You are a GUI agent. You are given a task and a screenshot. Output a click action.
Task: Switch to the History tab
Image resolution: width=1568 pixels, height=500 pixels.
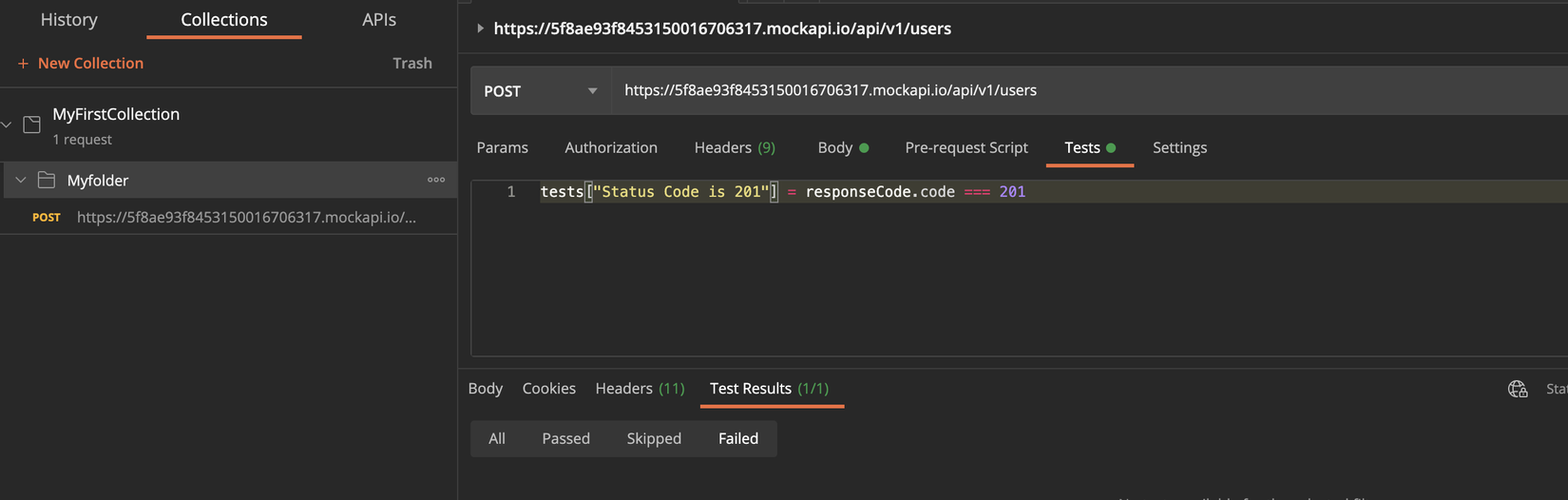tap(69, 20)
